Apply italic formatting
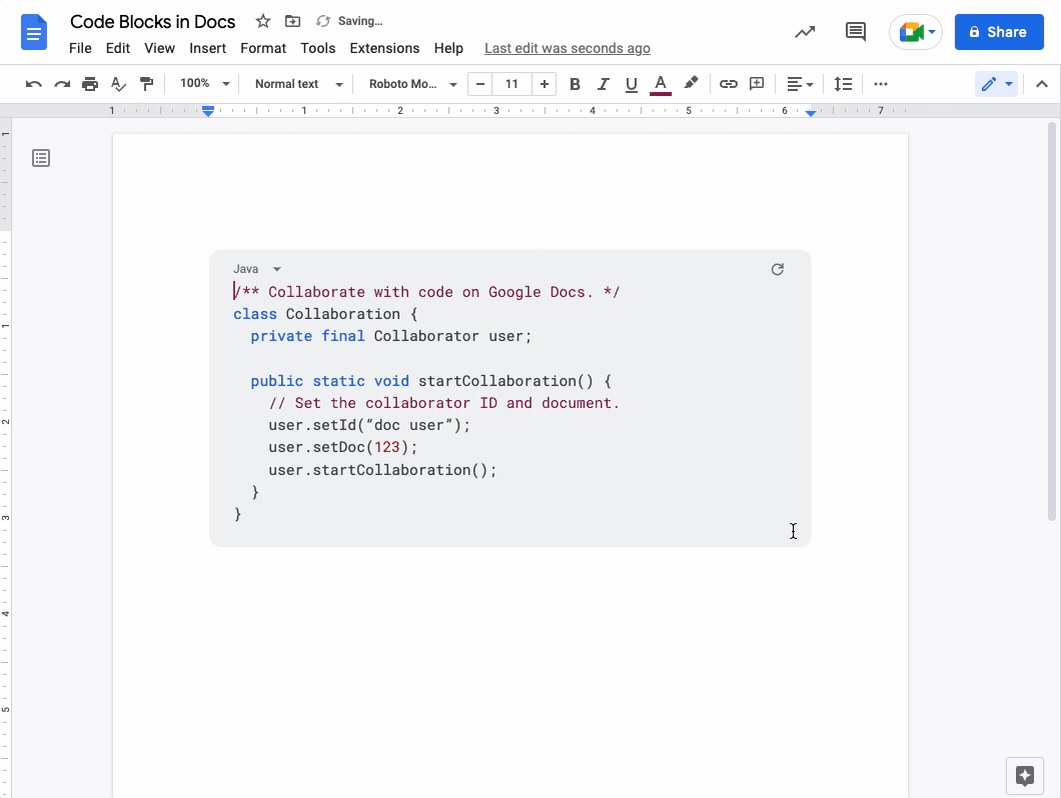 coord(603,84)
